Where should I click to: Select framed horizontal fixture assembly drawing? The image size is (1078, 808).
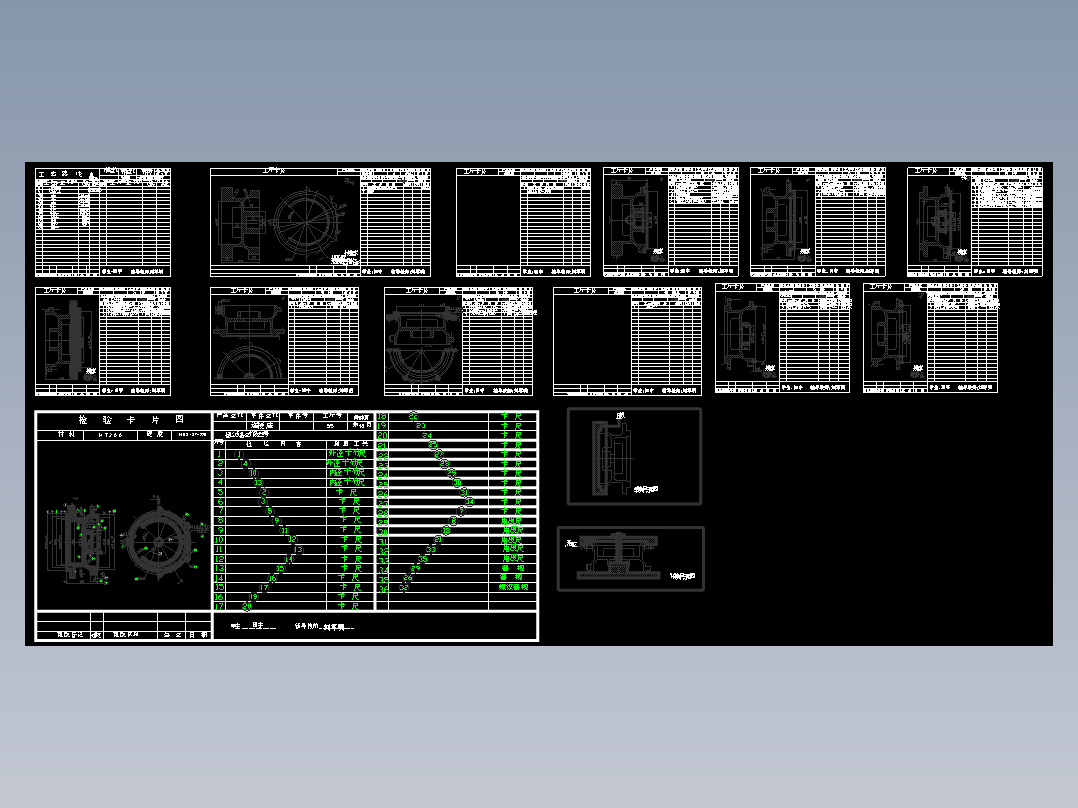point(631,558)
